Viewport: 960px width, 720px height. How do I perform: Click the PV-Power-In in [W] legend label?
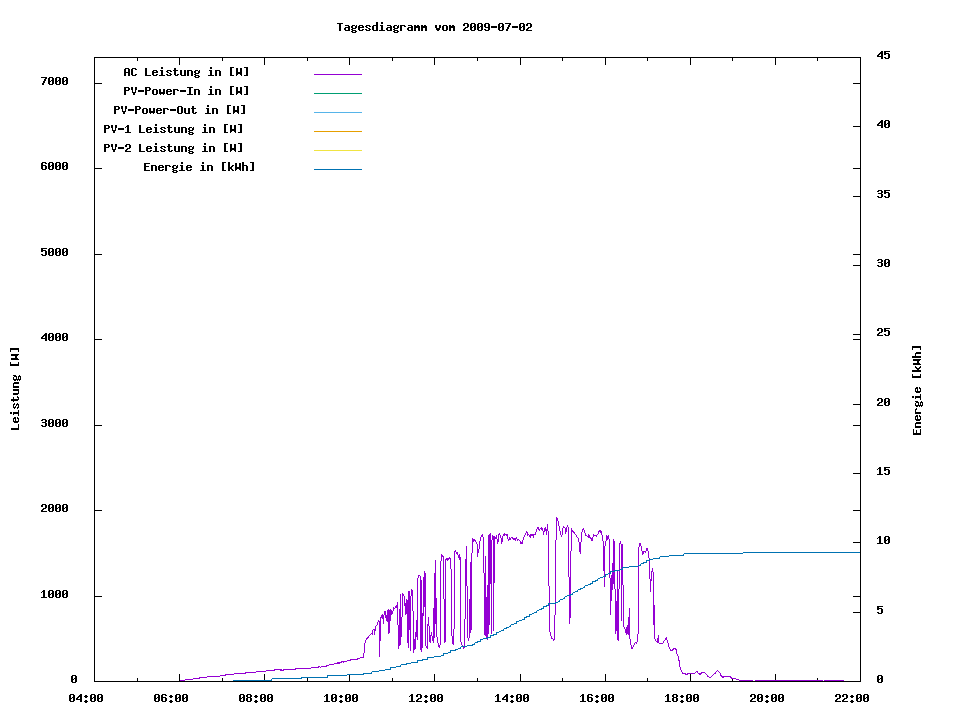click(x=186, y=91)
